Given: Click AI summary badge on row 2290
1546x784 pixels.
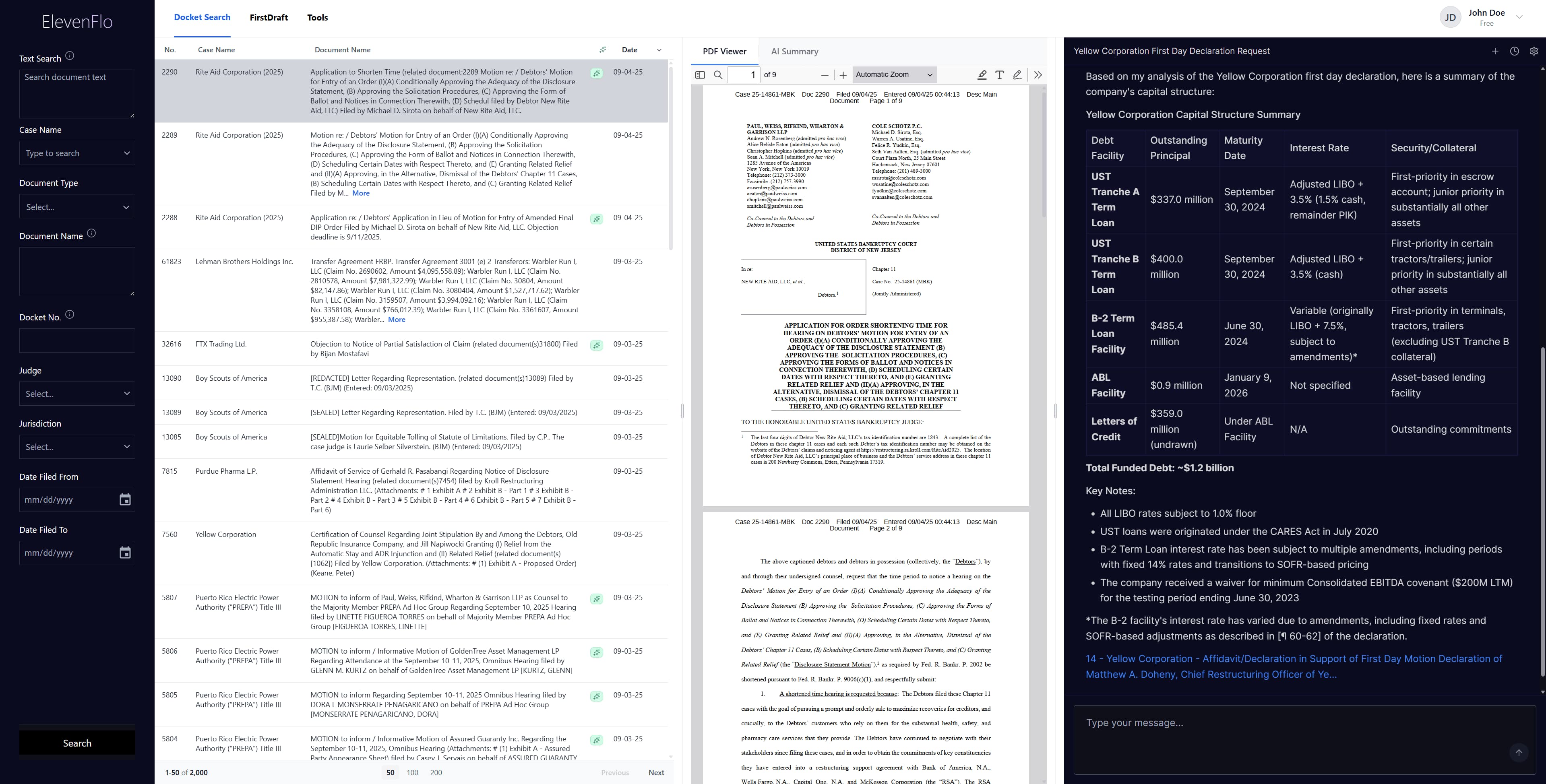Looking at the screenshot, I should tap(597, 73).
